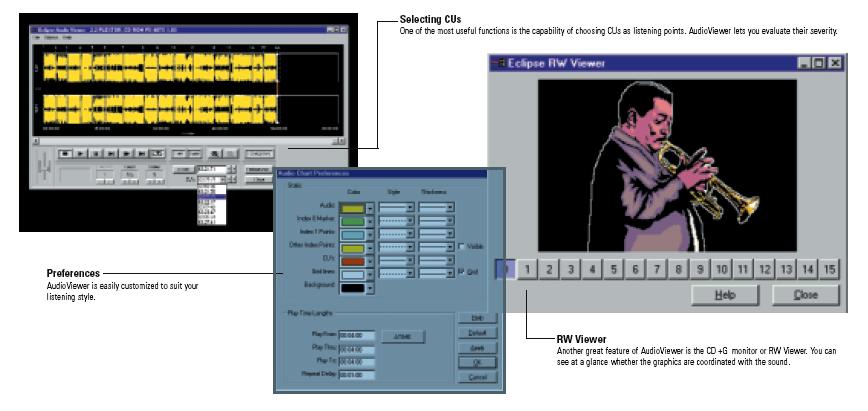The height and width of the screenshot is (411, 868).
Task: Click the Repeat Delay time field
Action: click(x=358, y=374)
